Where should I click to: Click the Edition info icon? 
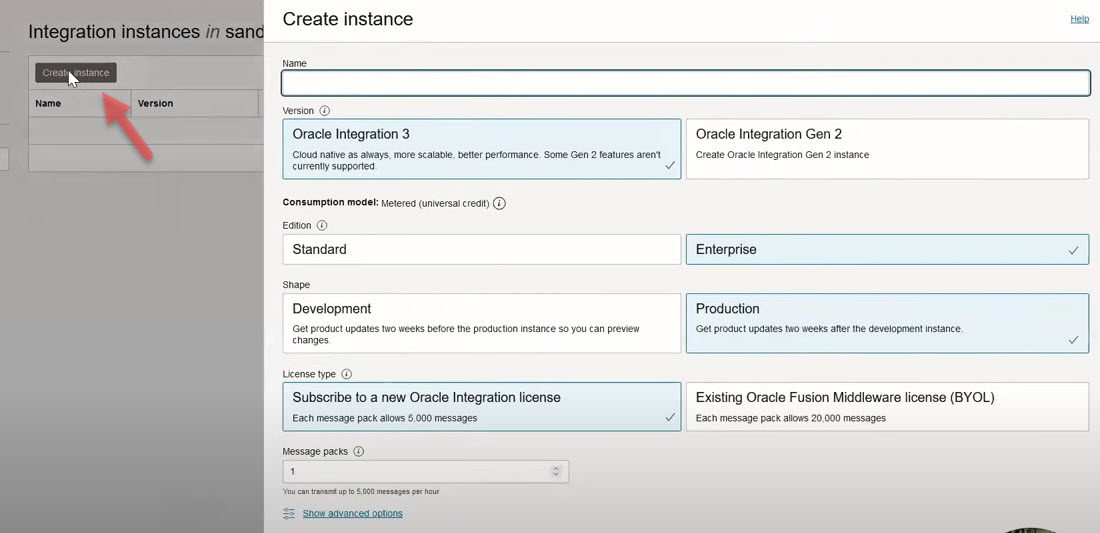(322, 226)
